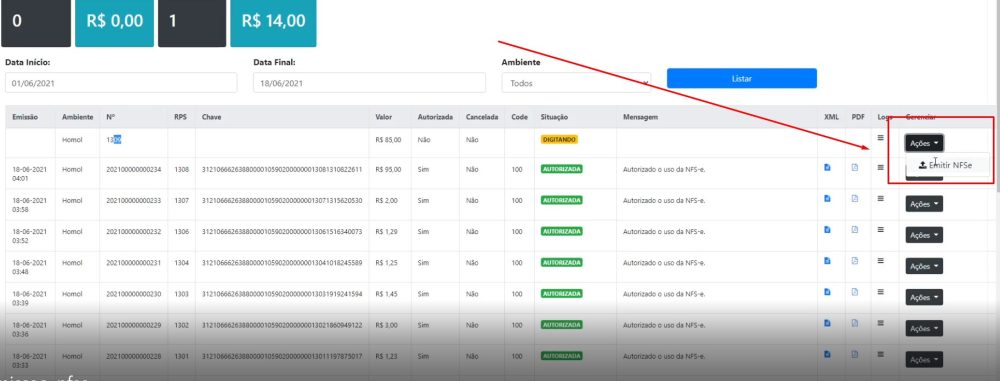Download XML for RPS 1306 invoice
Viewport: 1000px width, 381px height.
pyautogui.click(x=827, y=230)
